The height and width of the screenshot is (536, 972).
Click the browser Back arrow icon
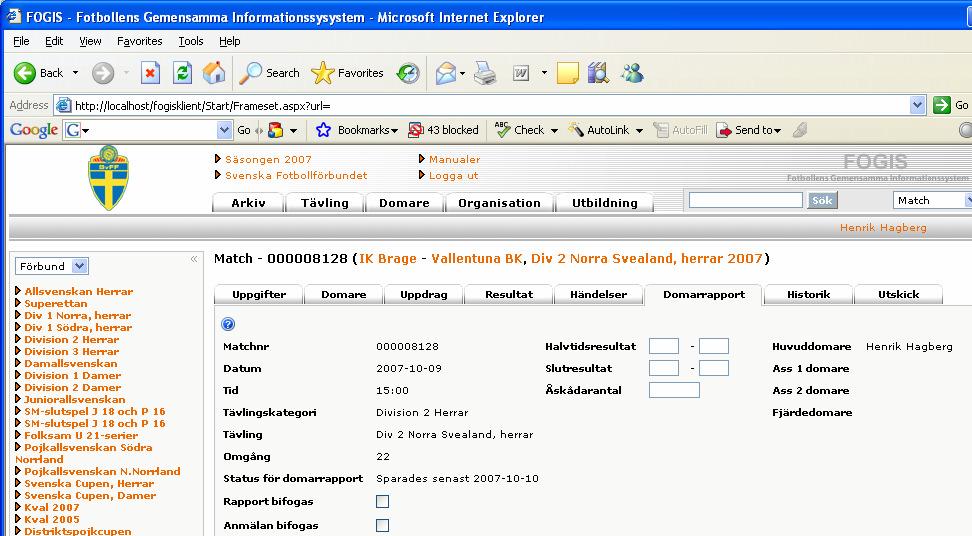[x=25, y=73]
